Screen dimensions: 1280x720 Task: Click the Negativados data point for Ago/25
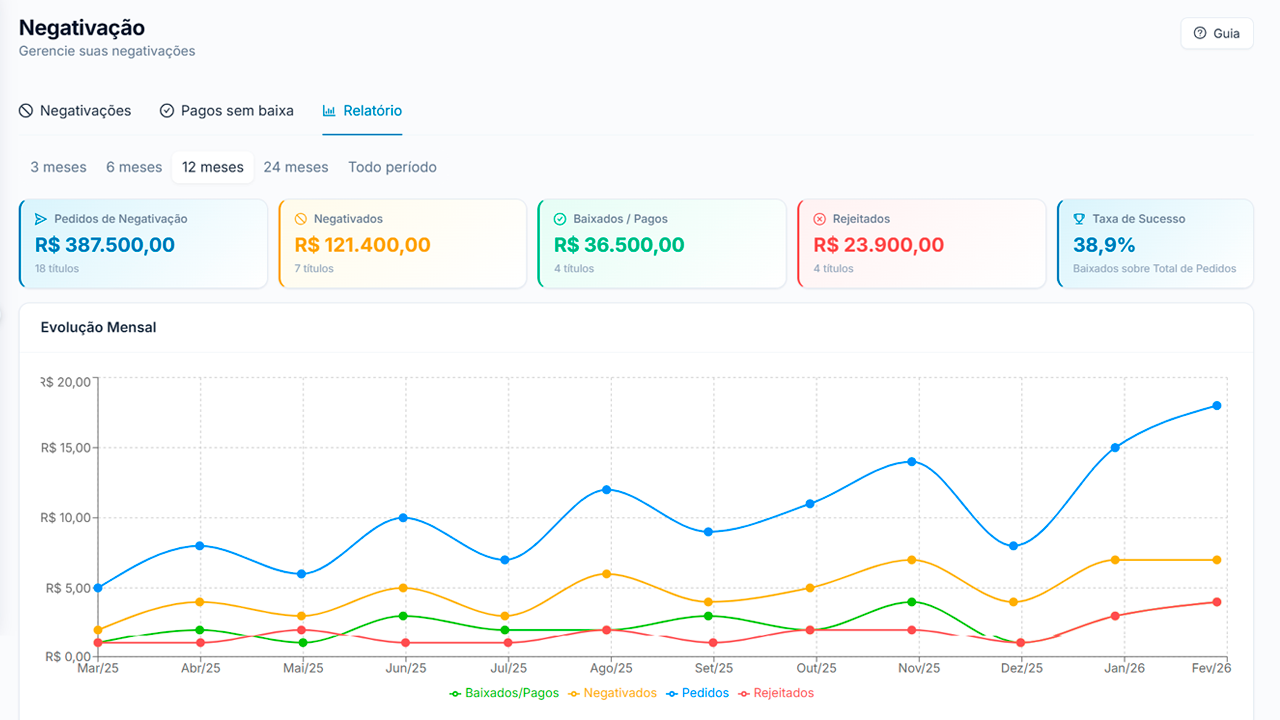606,574
